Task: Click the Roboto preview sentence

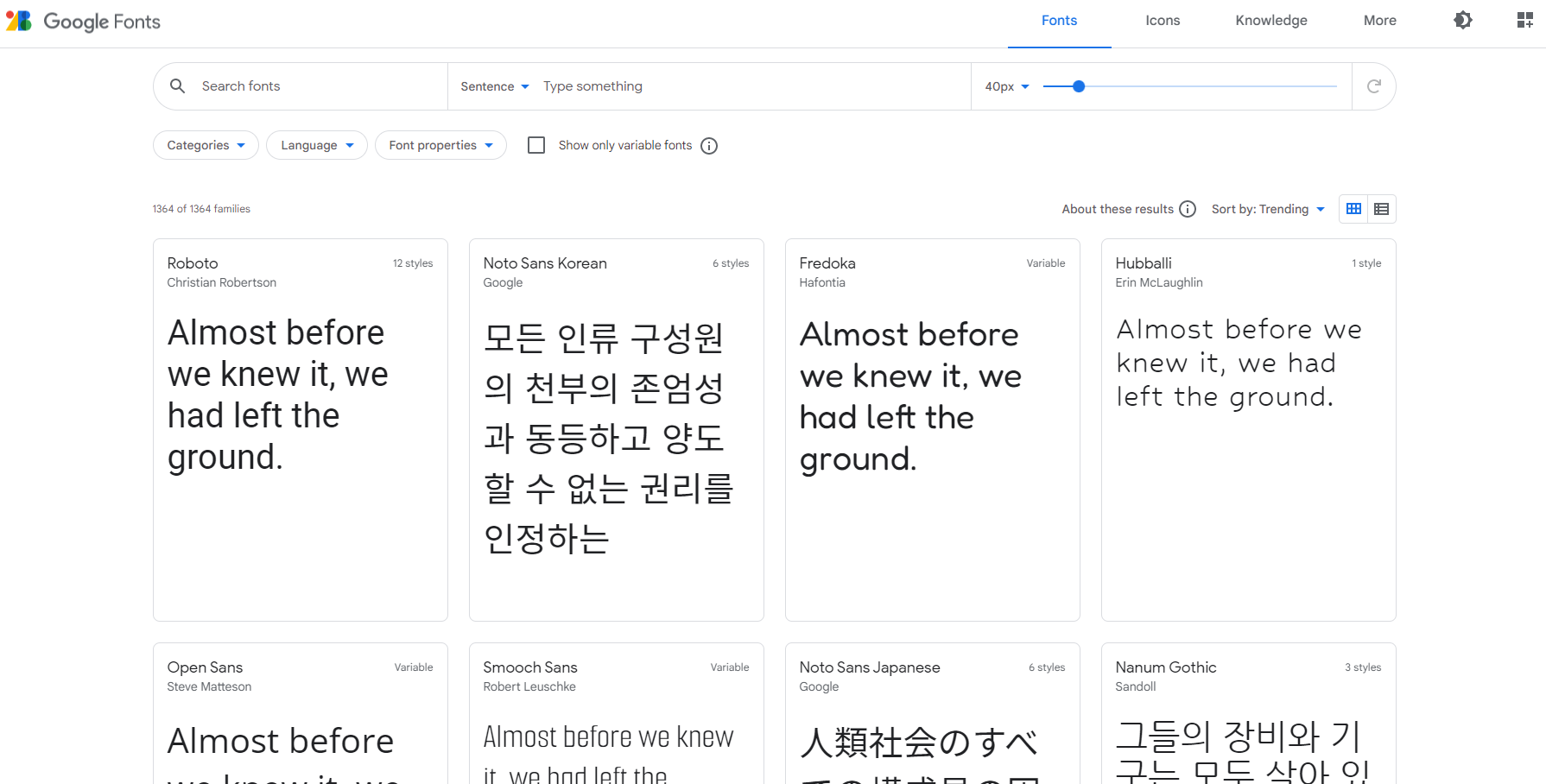Action: [277, 395]
